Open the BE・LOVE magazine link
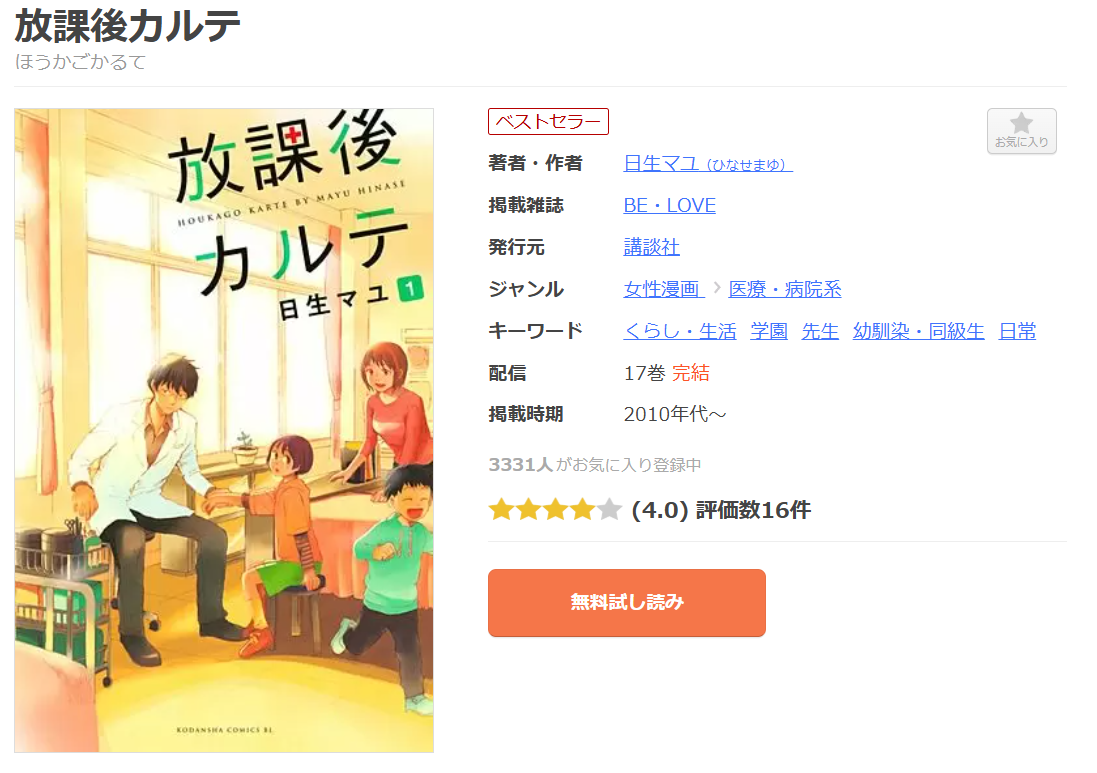 [670, 206]
